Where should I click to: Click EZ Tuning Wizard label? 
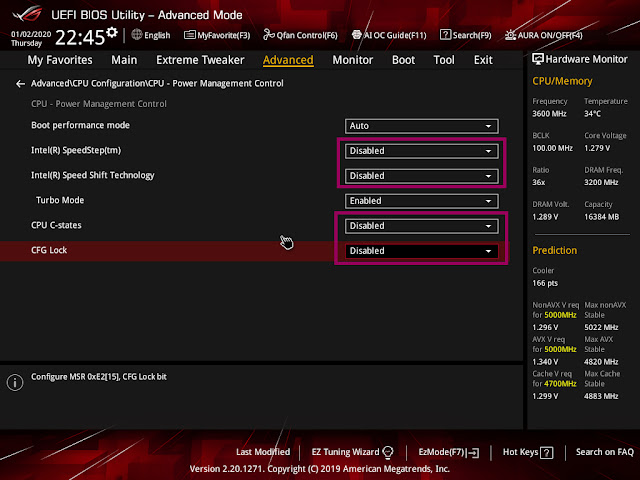pos(345,452)
